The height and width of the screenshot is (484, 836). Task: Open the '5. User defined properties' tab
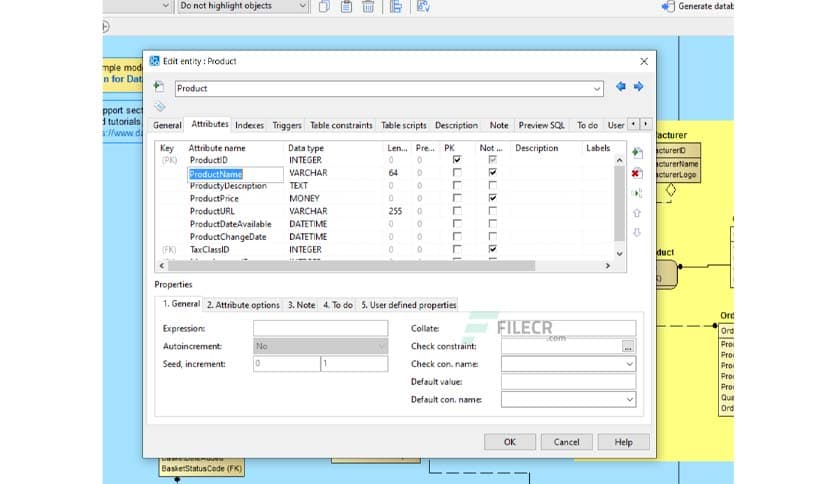click(x=408, y=305)
